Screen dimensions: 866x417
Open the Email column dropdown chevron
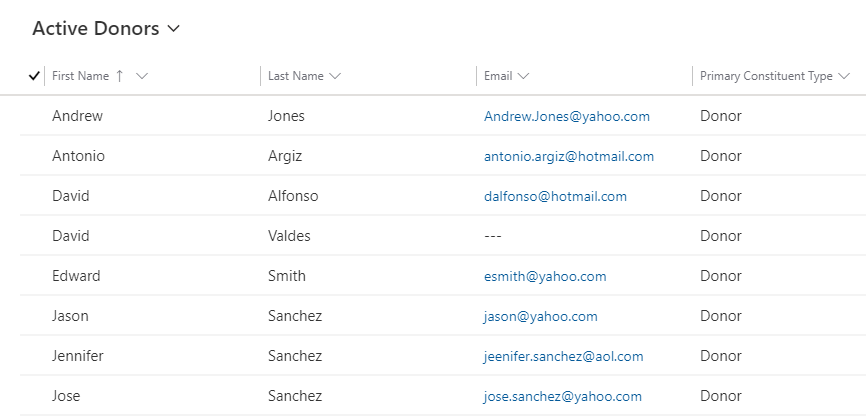click(x=524, y=76)
